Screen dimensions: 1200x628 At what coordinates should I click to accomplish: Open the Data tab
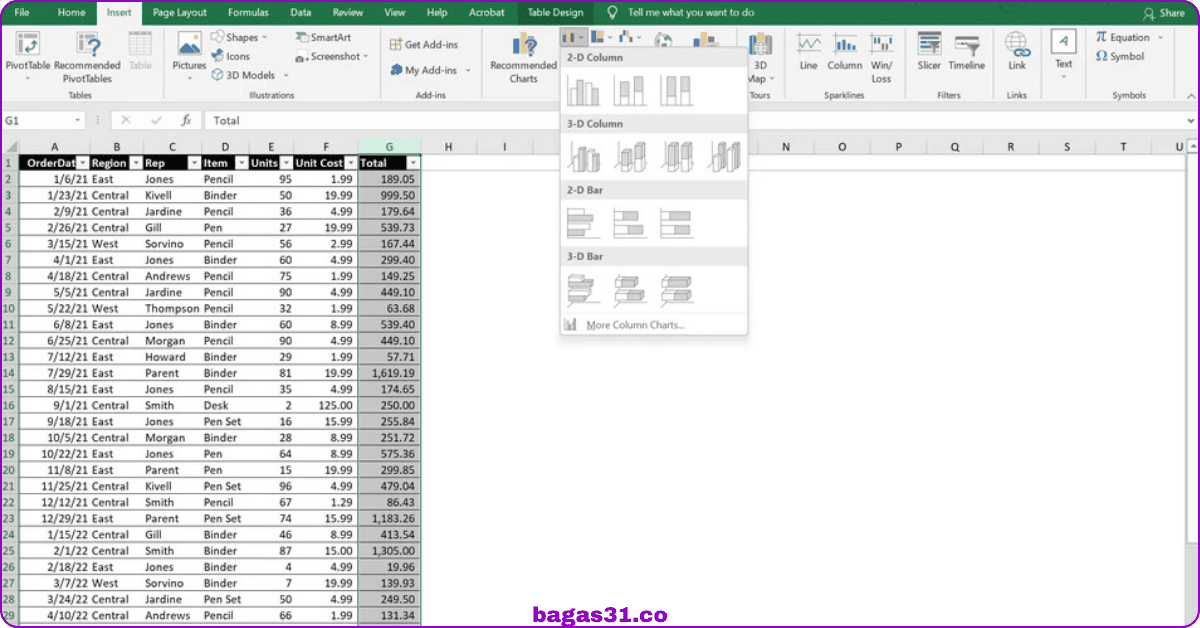click(x=300, y=12)
